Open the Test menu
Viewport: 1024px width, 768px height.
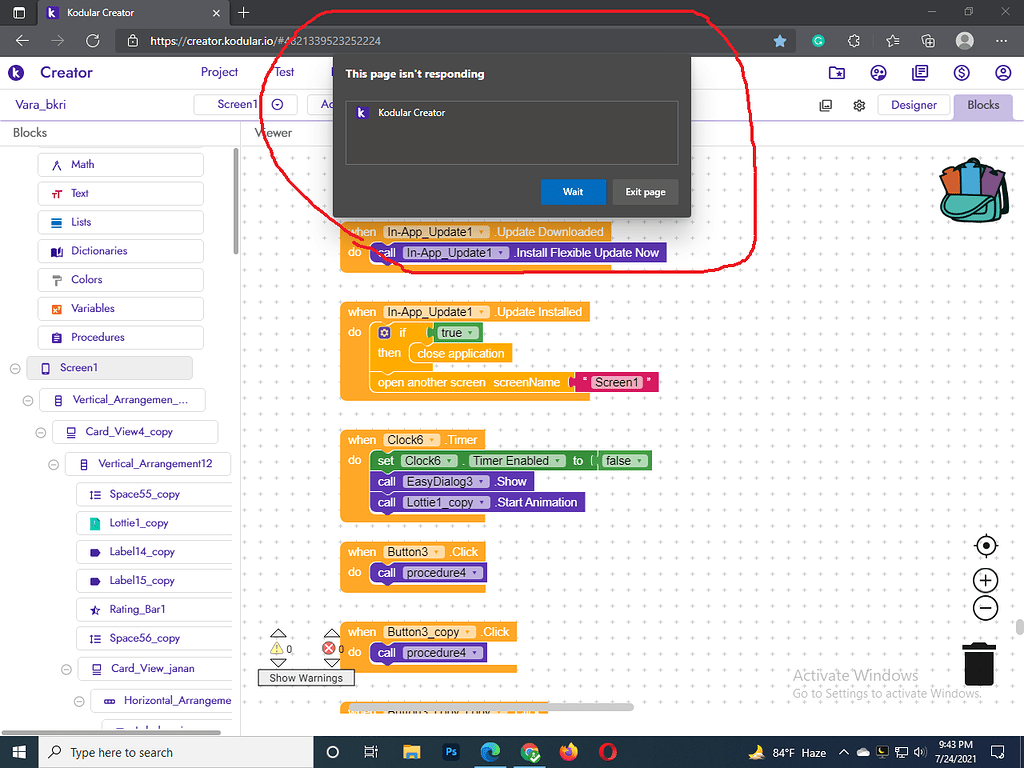pos(284,72)
